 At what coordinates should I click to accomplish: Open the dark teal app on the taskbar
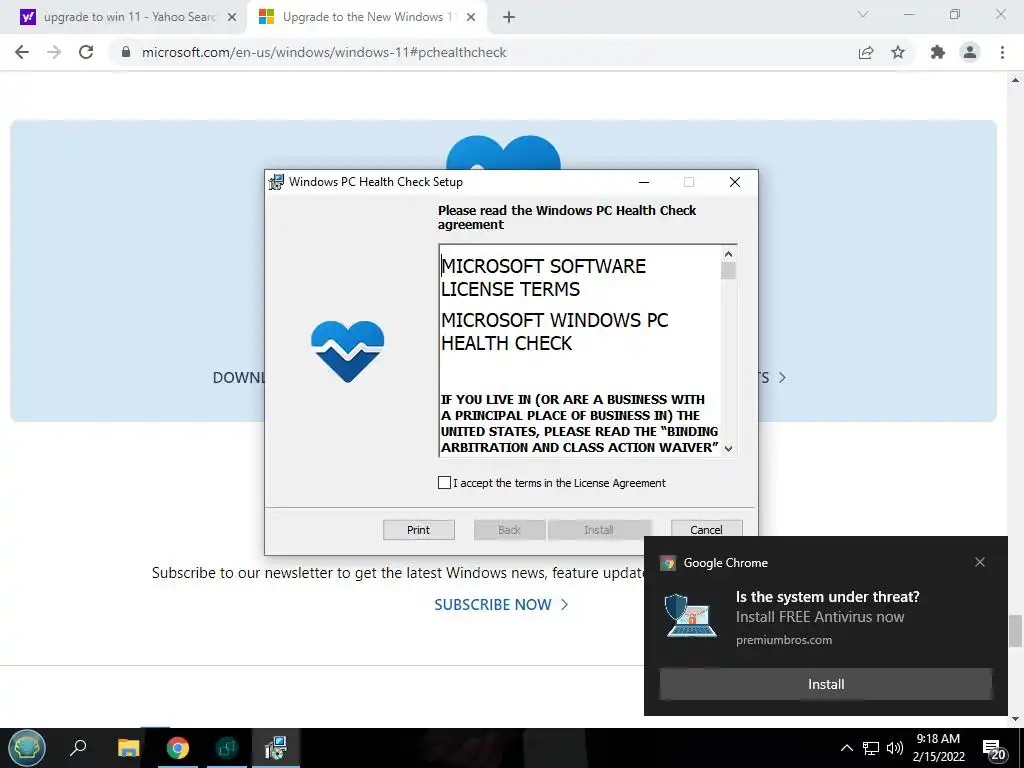coord(227,748)
